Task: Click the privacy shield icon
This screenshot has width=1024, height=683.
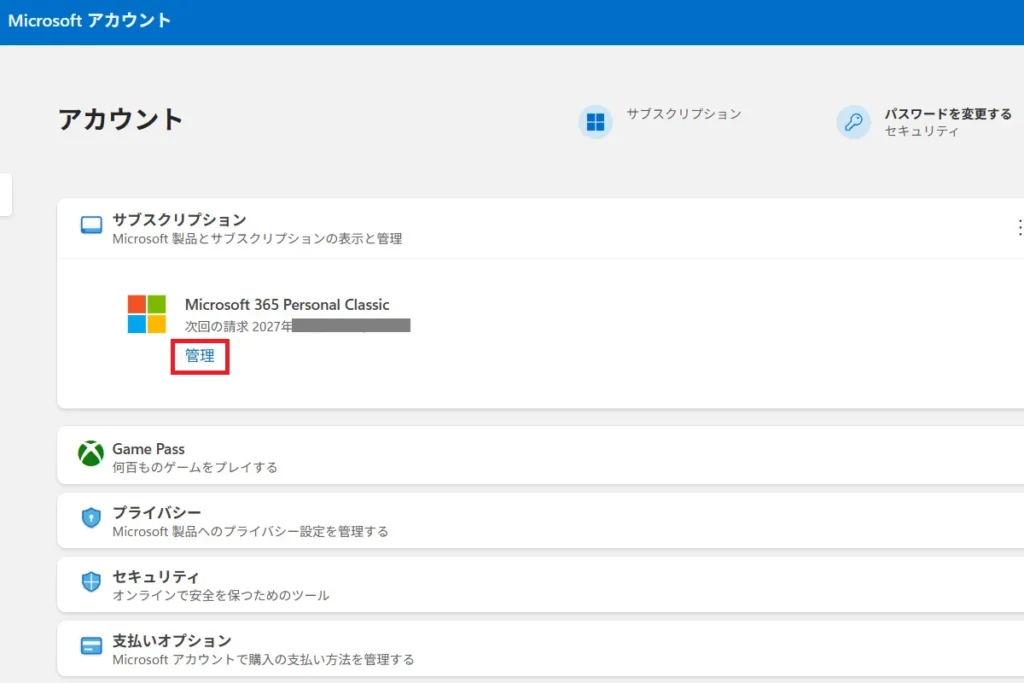Action: 91,518
